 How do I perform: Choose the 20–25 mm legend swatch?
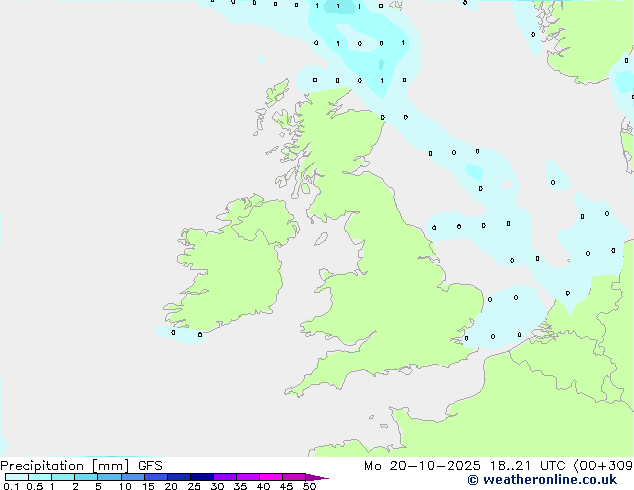[178, 477]
